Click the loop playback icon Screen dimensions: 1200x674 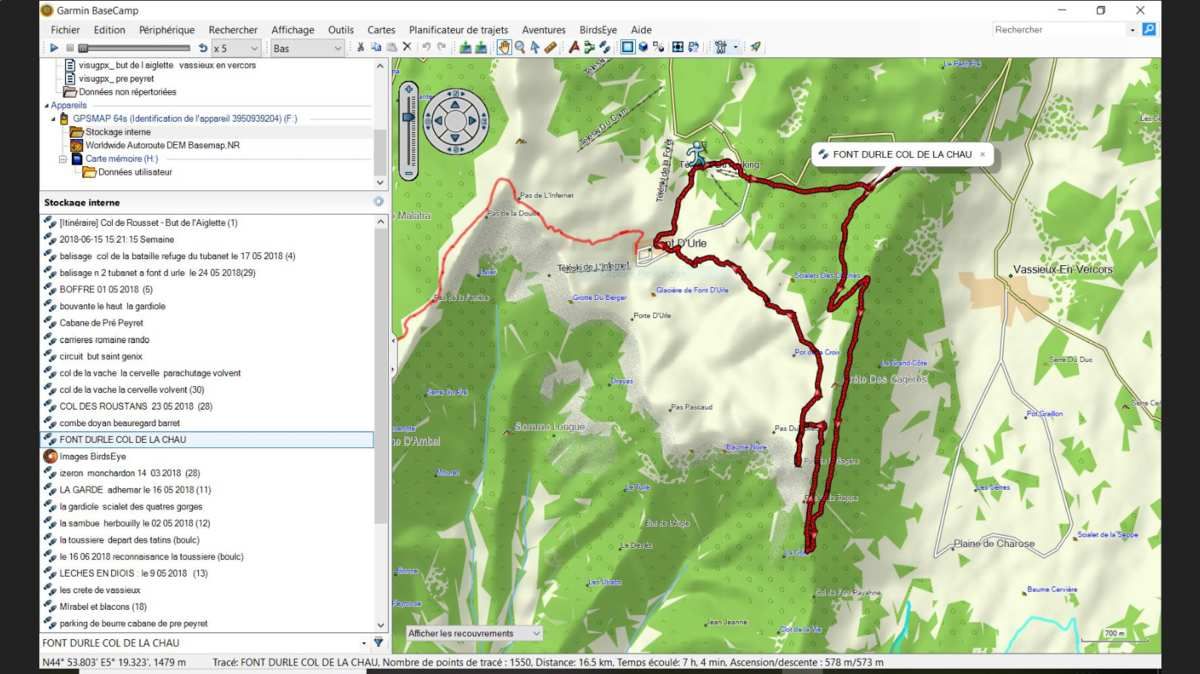click(203, 48)
